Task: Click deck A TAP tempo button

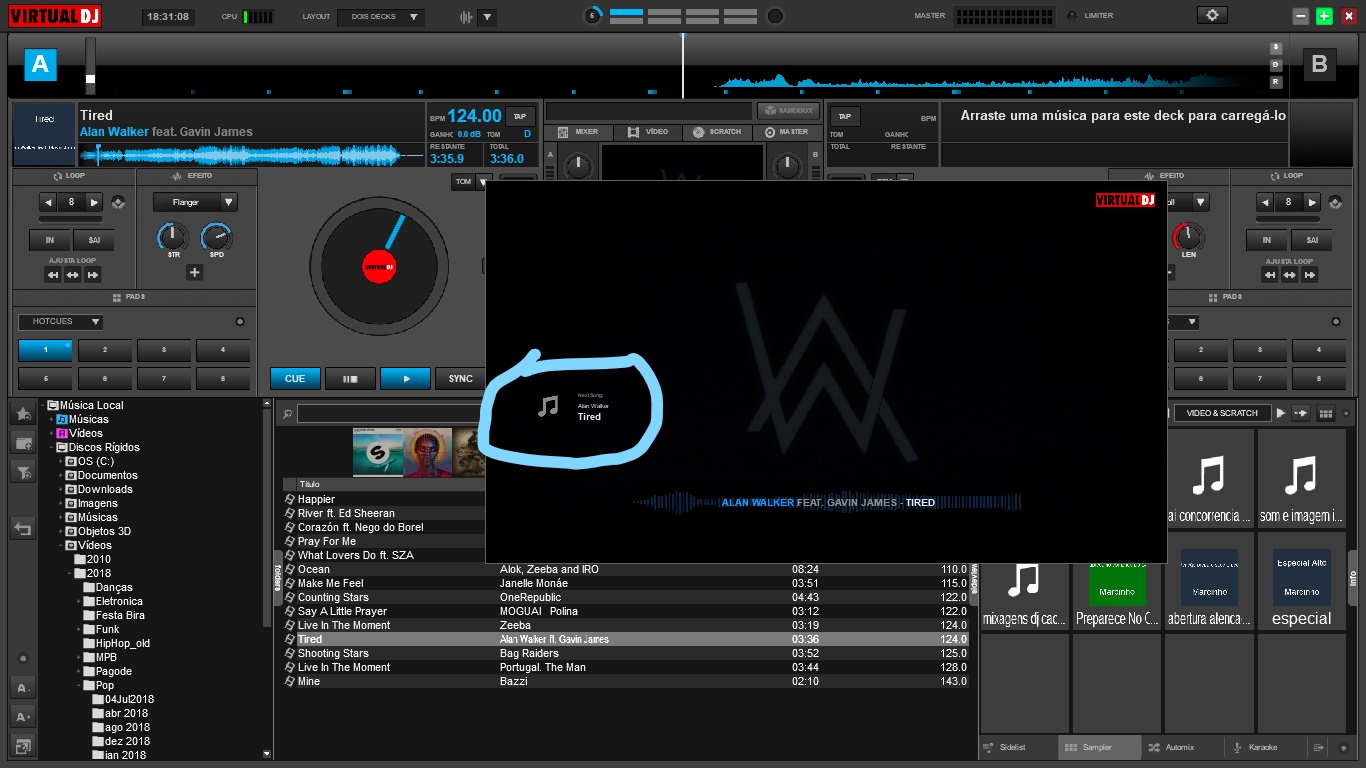Action: (x=520, y=116)
